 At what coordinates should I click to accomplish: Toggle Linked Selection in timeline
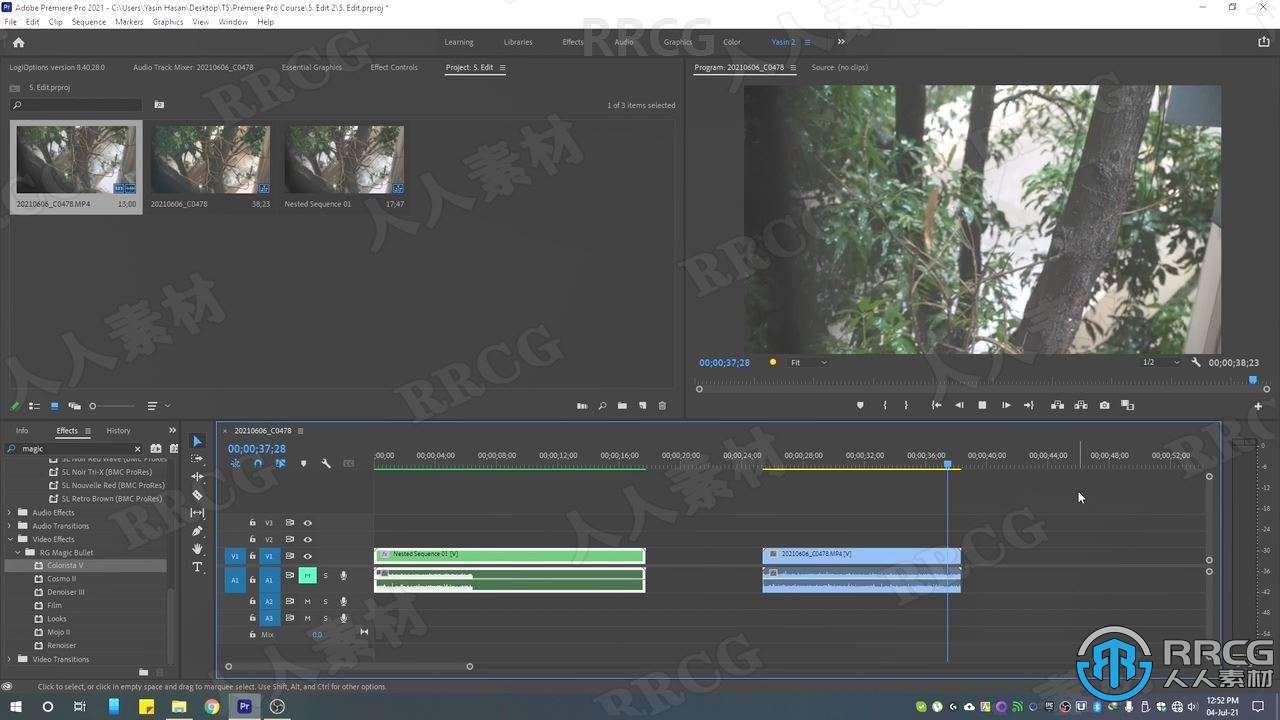point(280,463)
